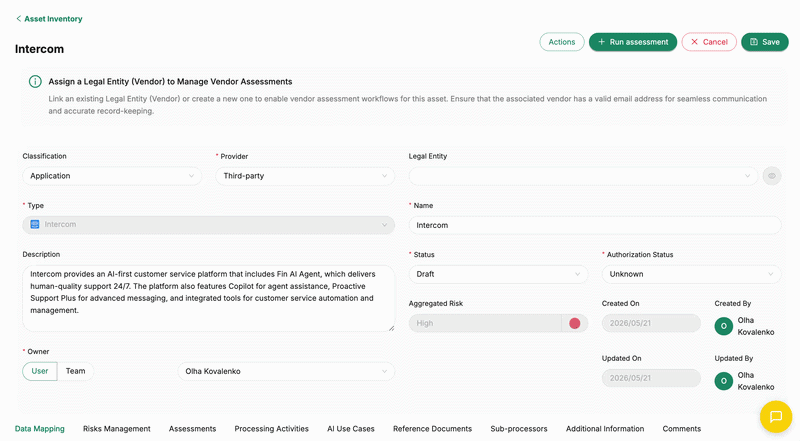Click the plus icon in Run assessment
800x441 pixels.
[x=602, y=42]
